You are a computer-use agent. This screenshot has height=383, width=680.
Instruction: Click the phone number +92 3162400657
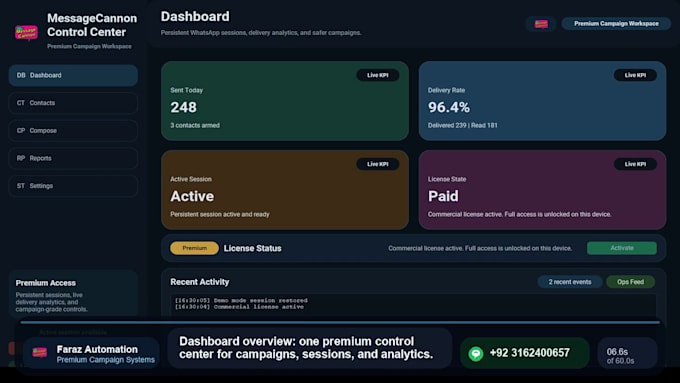coord(530,353)
